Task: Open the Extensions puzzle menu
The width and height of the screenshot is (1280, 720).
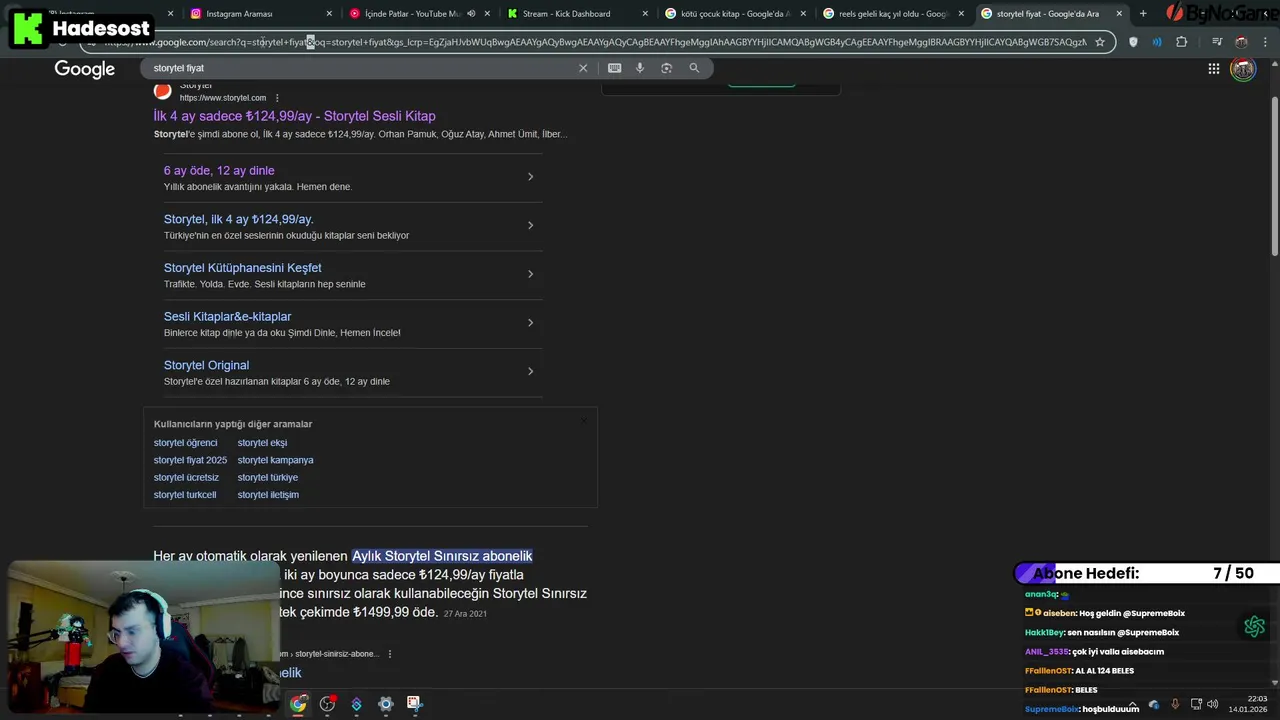Action: click(x=1182, y=42)
